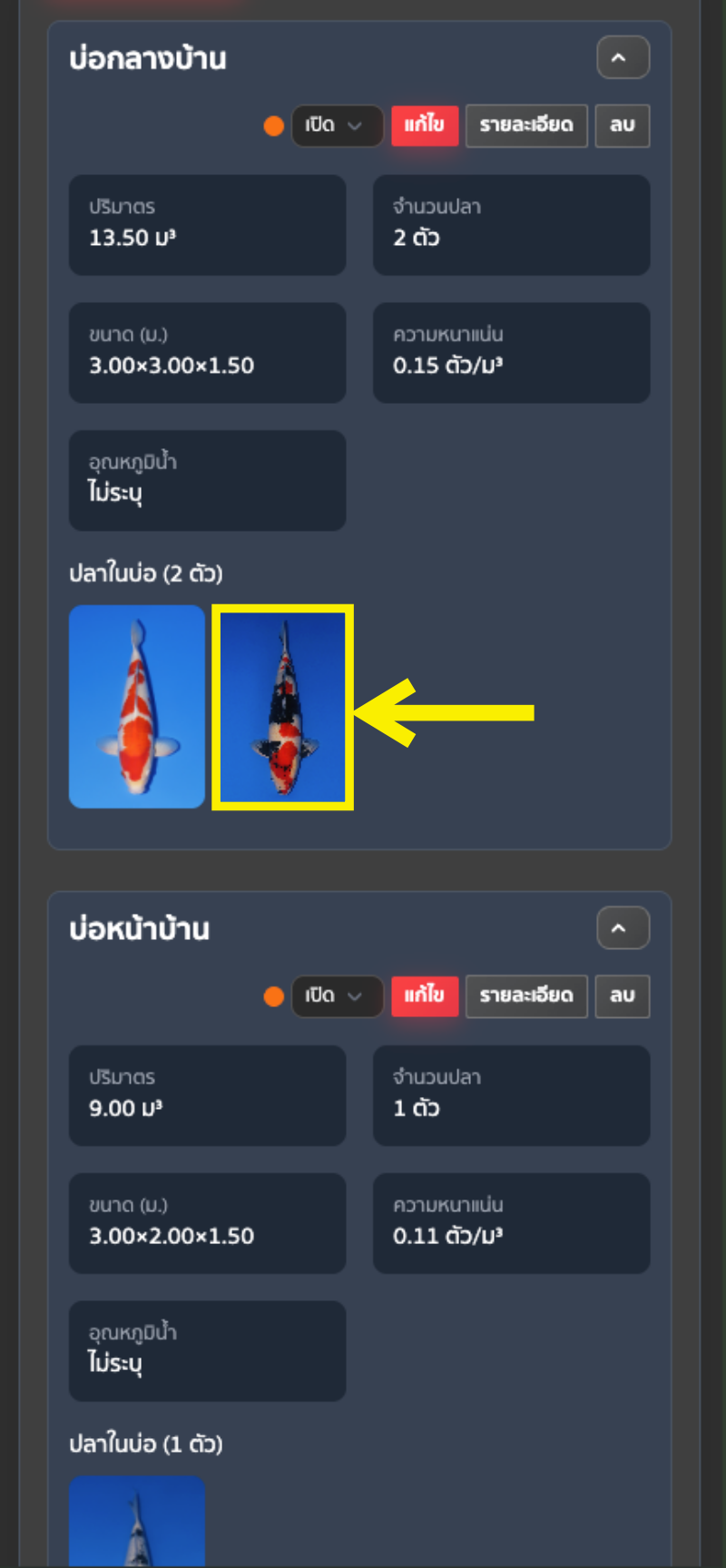This screenshot has height=1568, width=726.
Task: Open the เปิด status dropdown for บ่อกลางบ้าน
Action: (x=337, y=125)
